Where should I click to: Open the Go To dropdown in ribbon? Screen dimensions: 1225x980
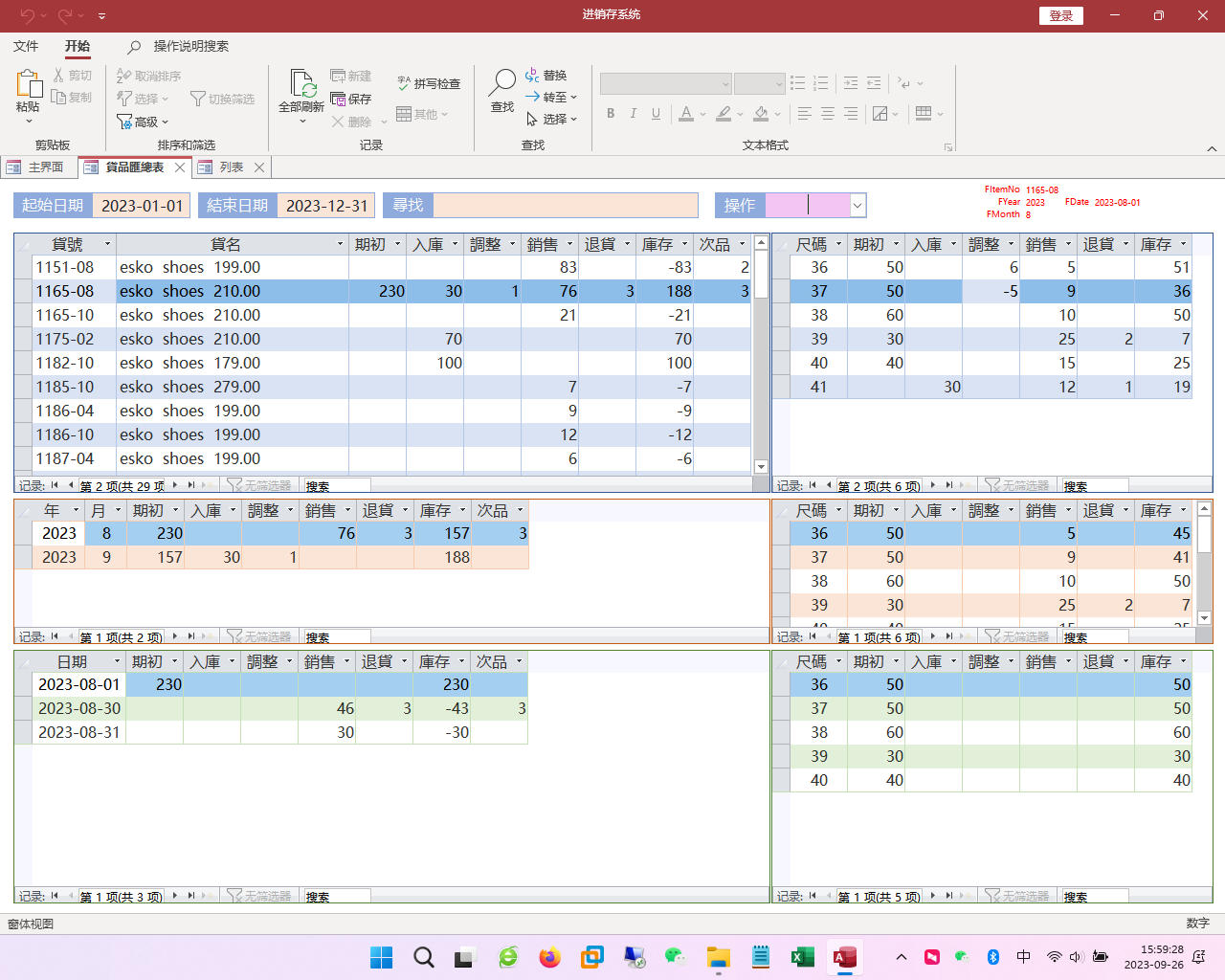pyautogui.click(x=574, y=97)
